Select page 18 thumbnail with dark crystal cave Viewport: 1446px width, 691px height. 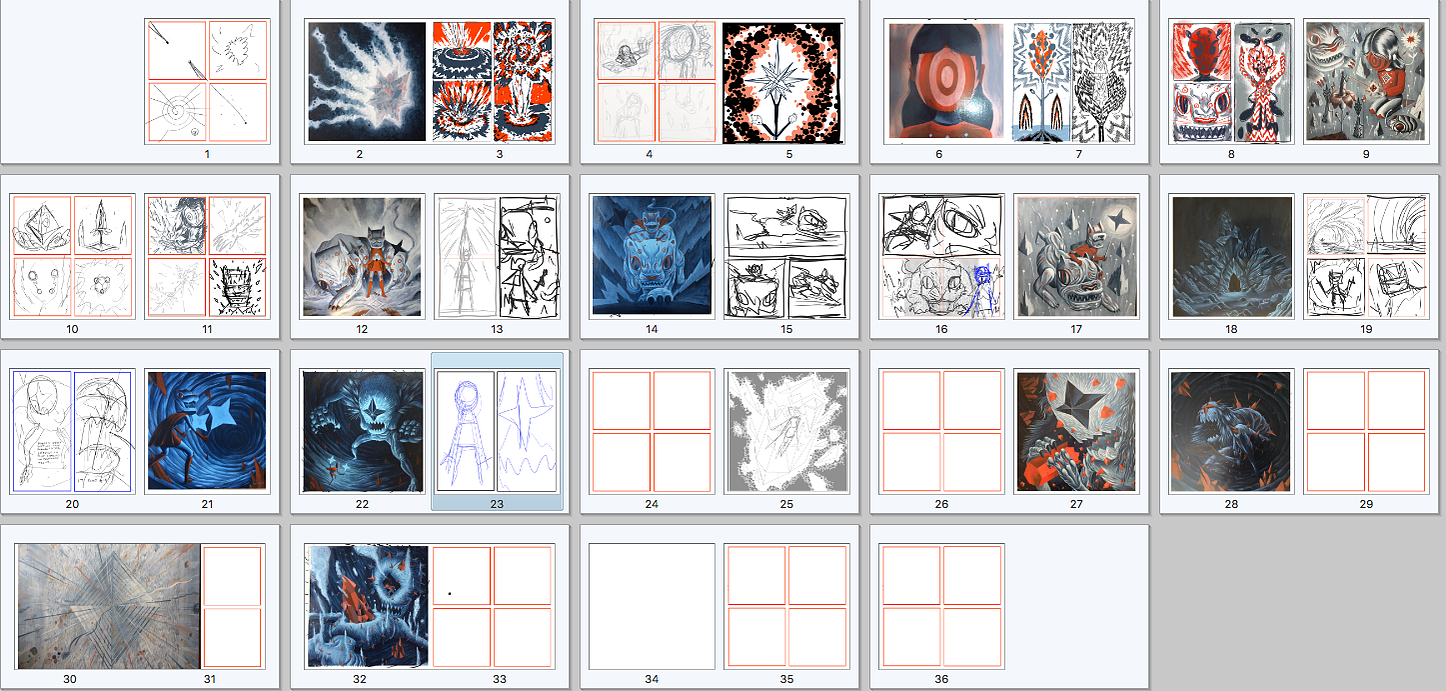1232,257
